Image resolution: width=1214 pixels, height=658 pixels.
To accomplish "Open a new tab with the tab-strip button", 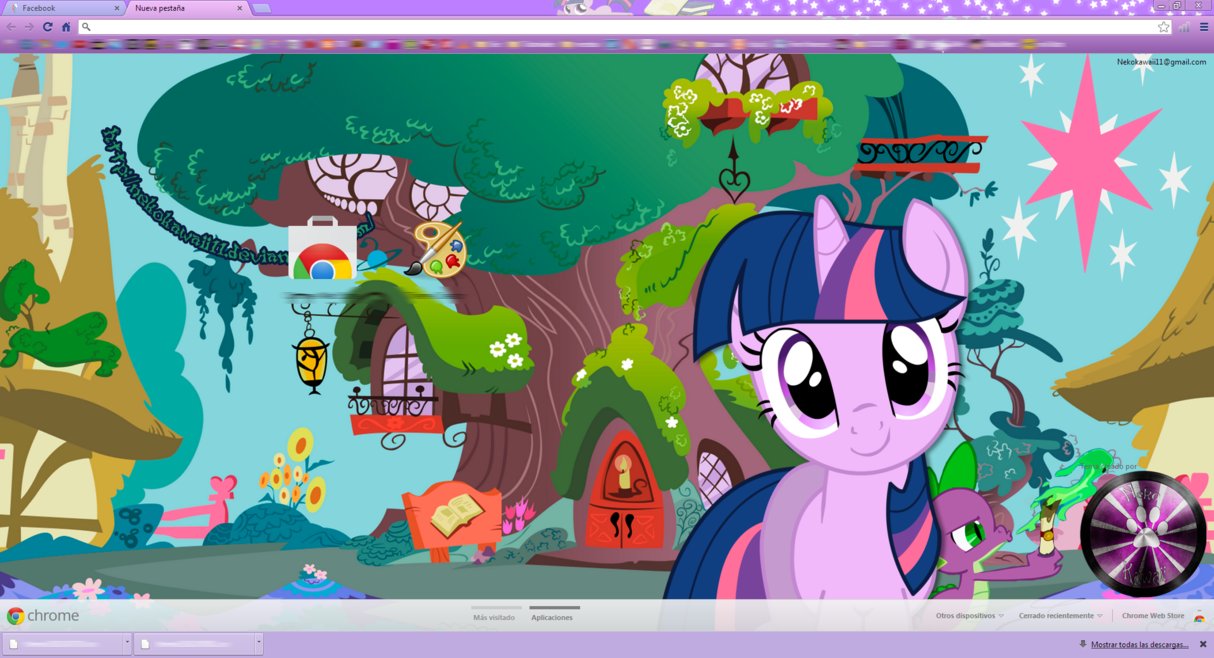I will point(261,8).
